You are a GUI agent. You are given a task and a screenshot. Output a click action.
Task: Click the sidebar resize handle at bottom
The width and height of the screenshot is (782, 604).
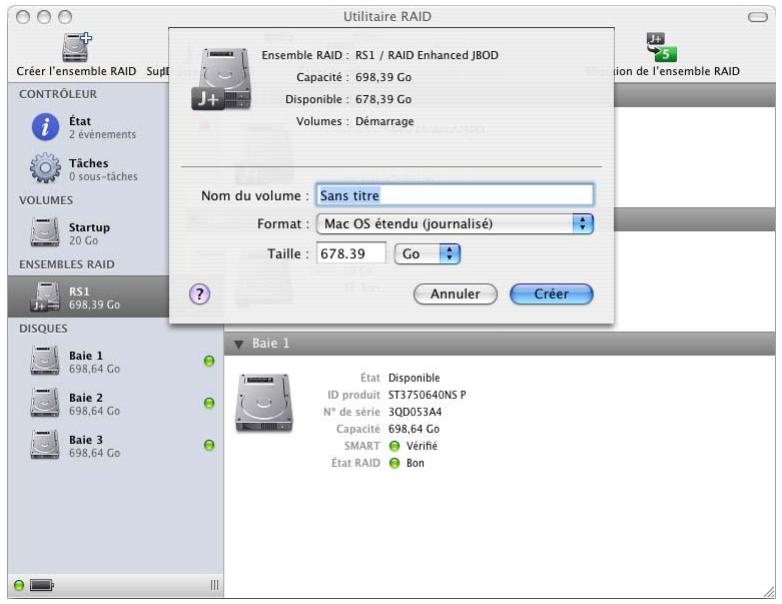pos(214,585)
